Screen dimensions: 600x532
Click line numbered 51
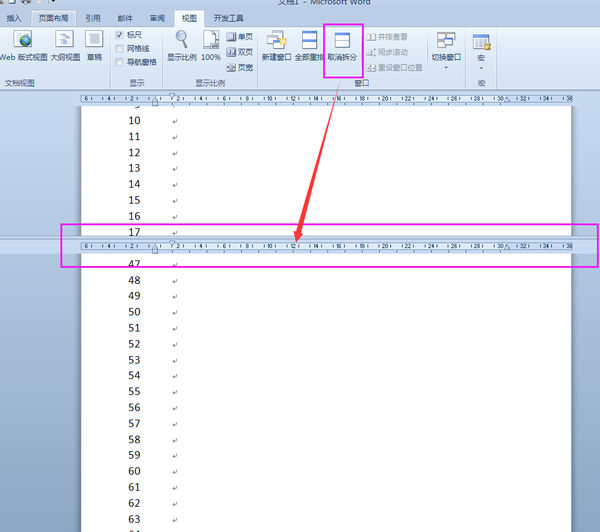pyautogui.click(x=134, y=328)
